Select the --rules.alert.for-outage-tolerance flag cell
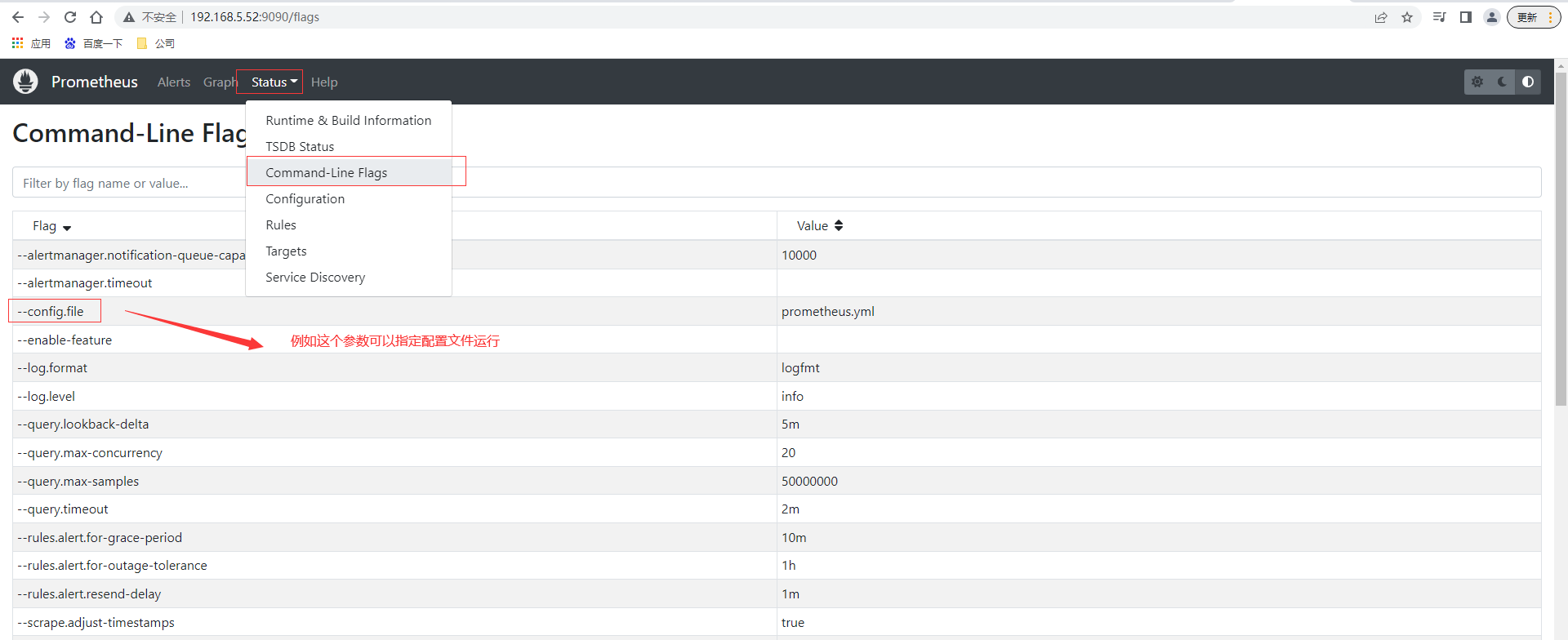 pos(394,565)
